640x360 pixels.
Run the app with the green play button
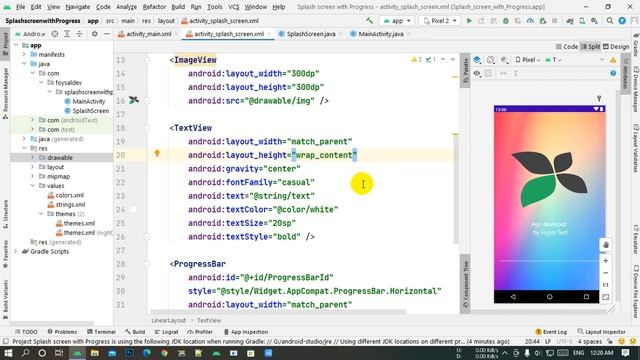tap(469, 20)
